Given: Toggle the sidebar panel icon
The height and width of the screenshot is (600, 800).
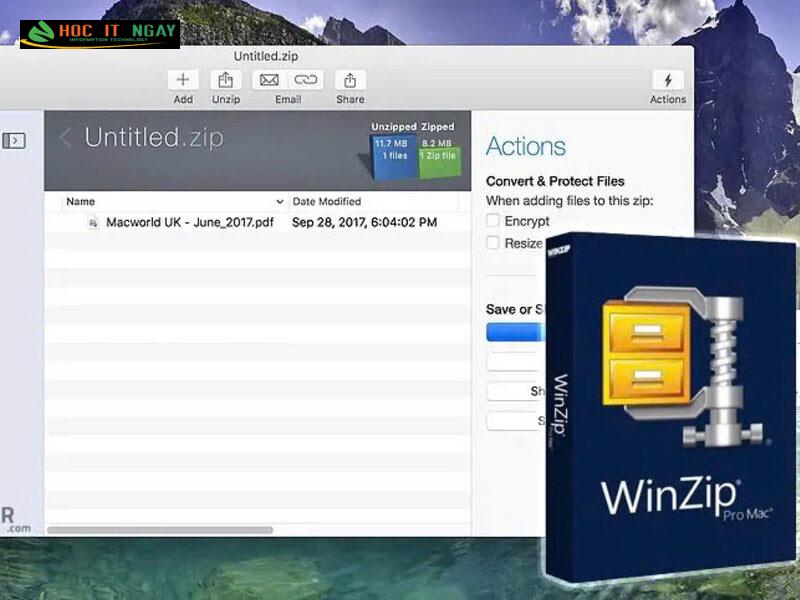Looking at the screenshot, I should click(x=14, y=140).
